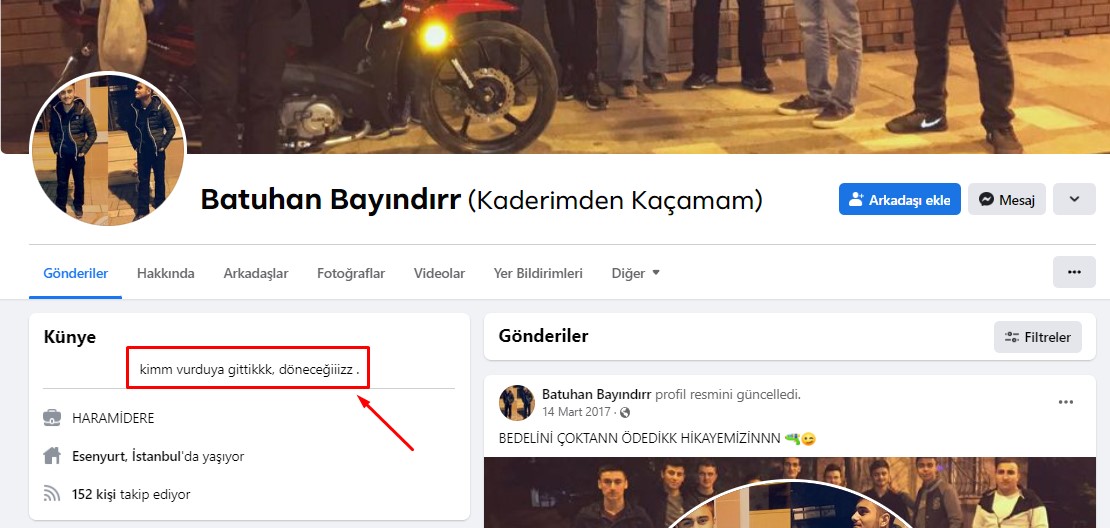The width and height of the screenshot is (1110, 528).
Task: Go to the Fotoğraflar tab
Action: click(x=351, y=273)
